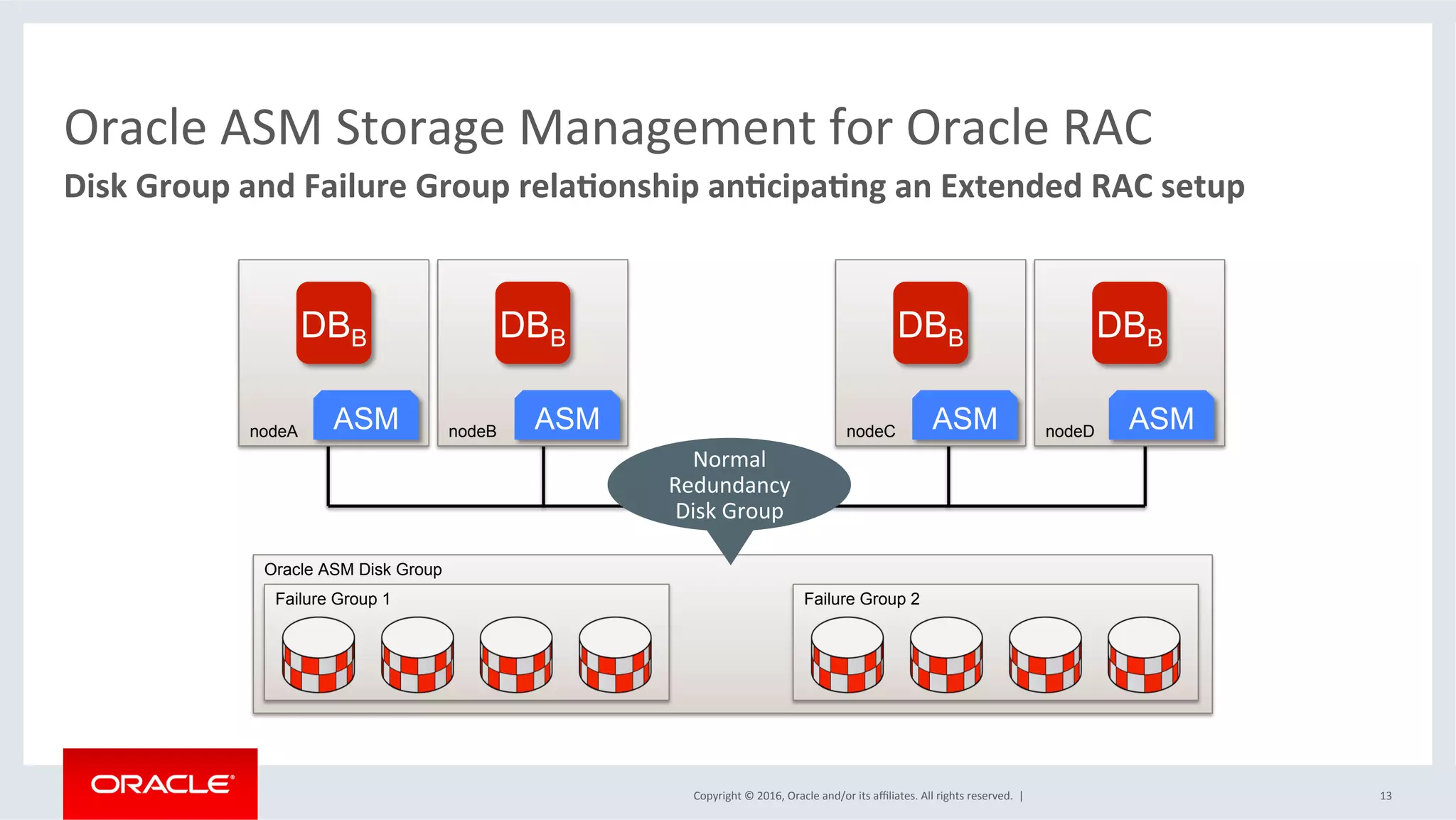Click first disk in Failure Group 1
1456x820 pixels.
click(318, 654)
